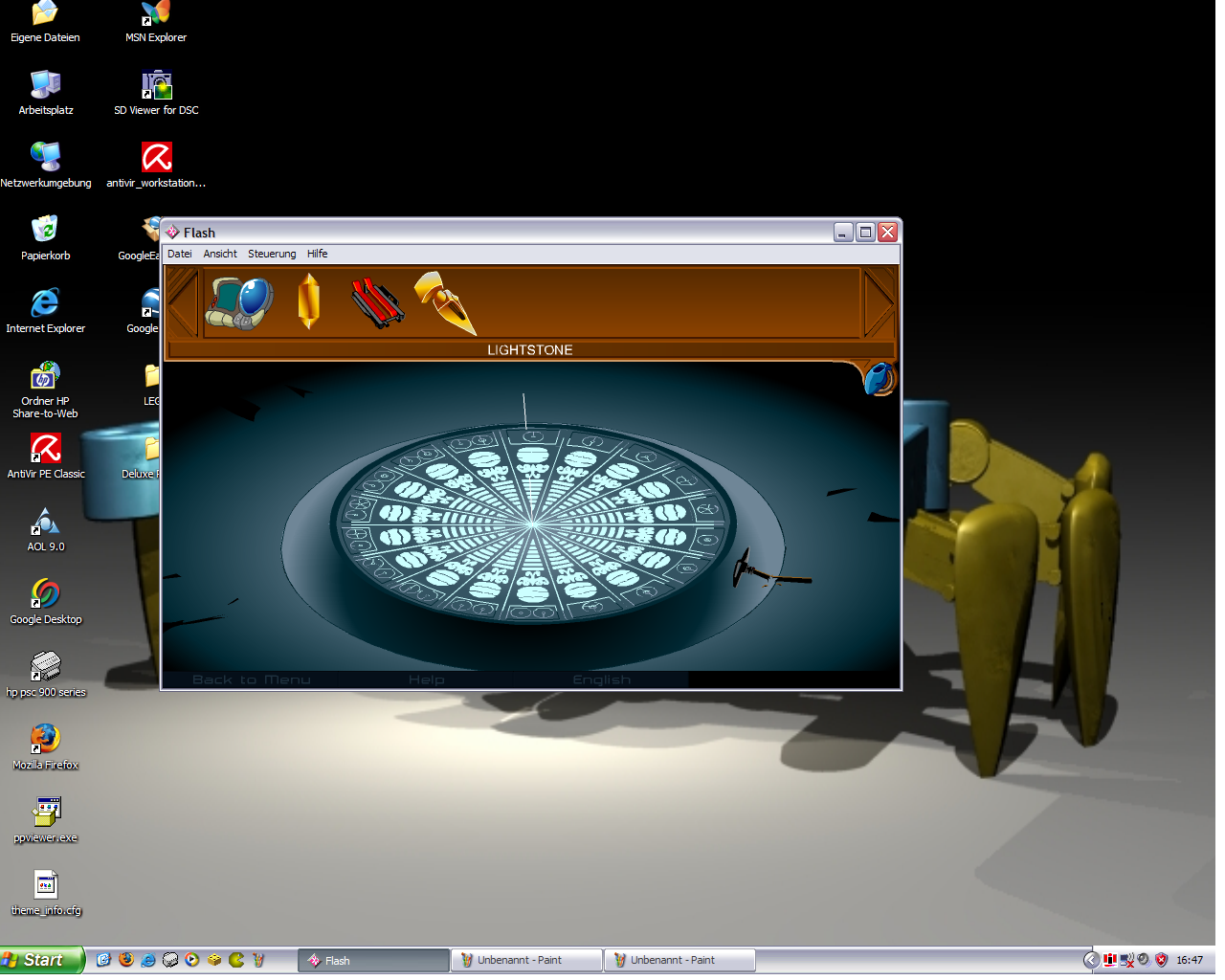Viewport: 1225px width, 980px height.
Task: Switch to the Unbenannt - Paint window
Action: (525, 960)
